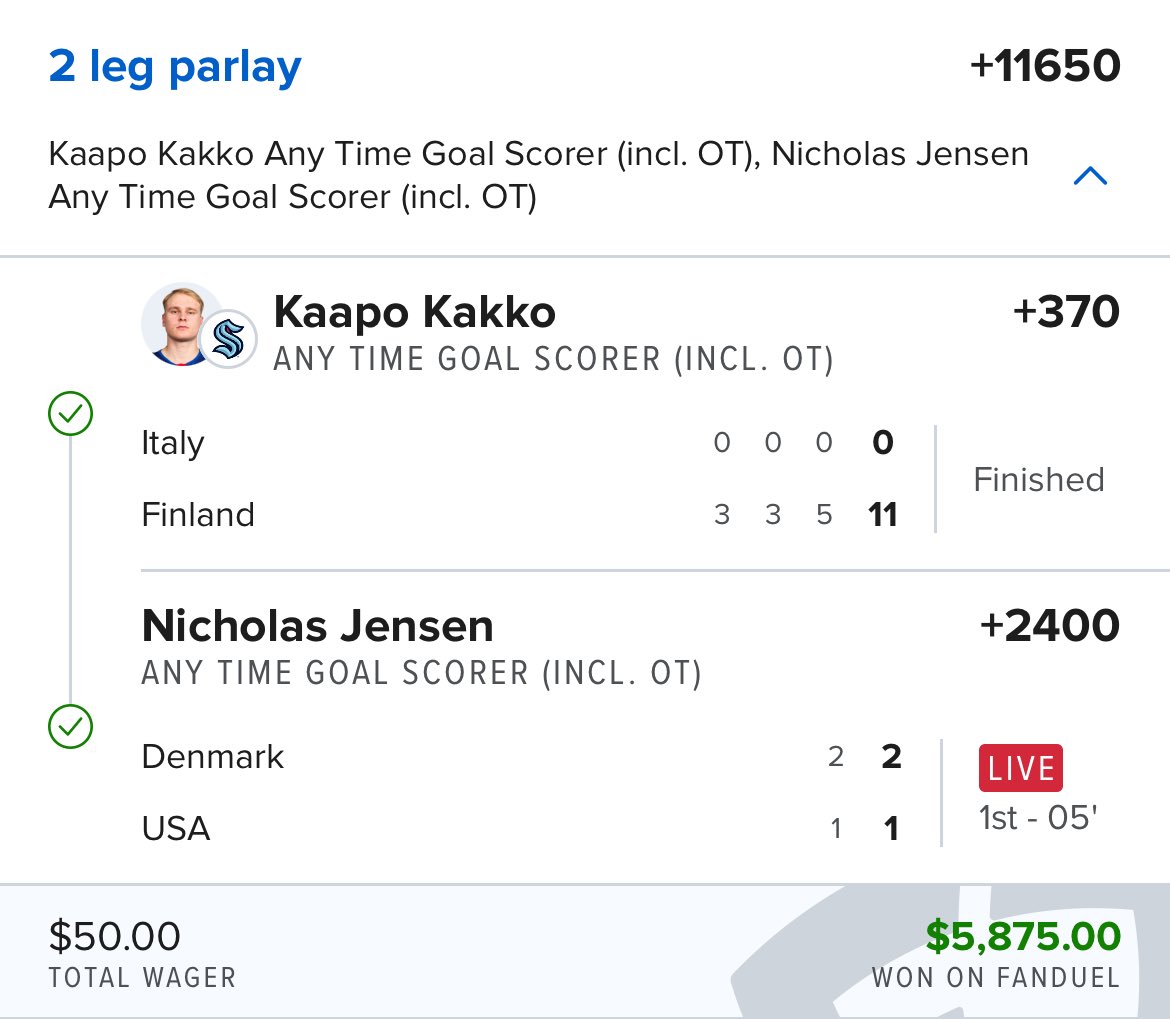The image size is (1170, 1019).
Task: Click the Finished game status
Action: [1039, 480]
